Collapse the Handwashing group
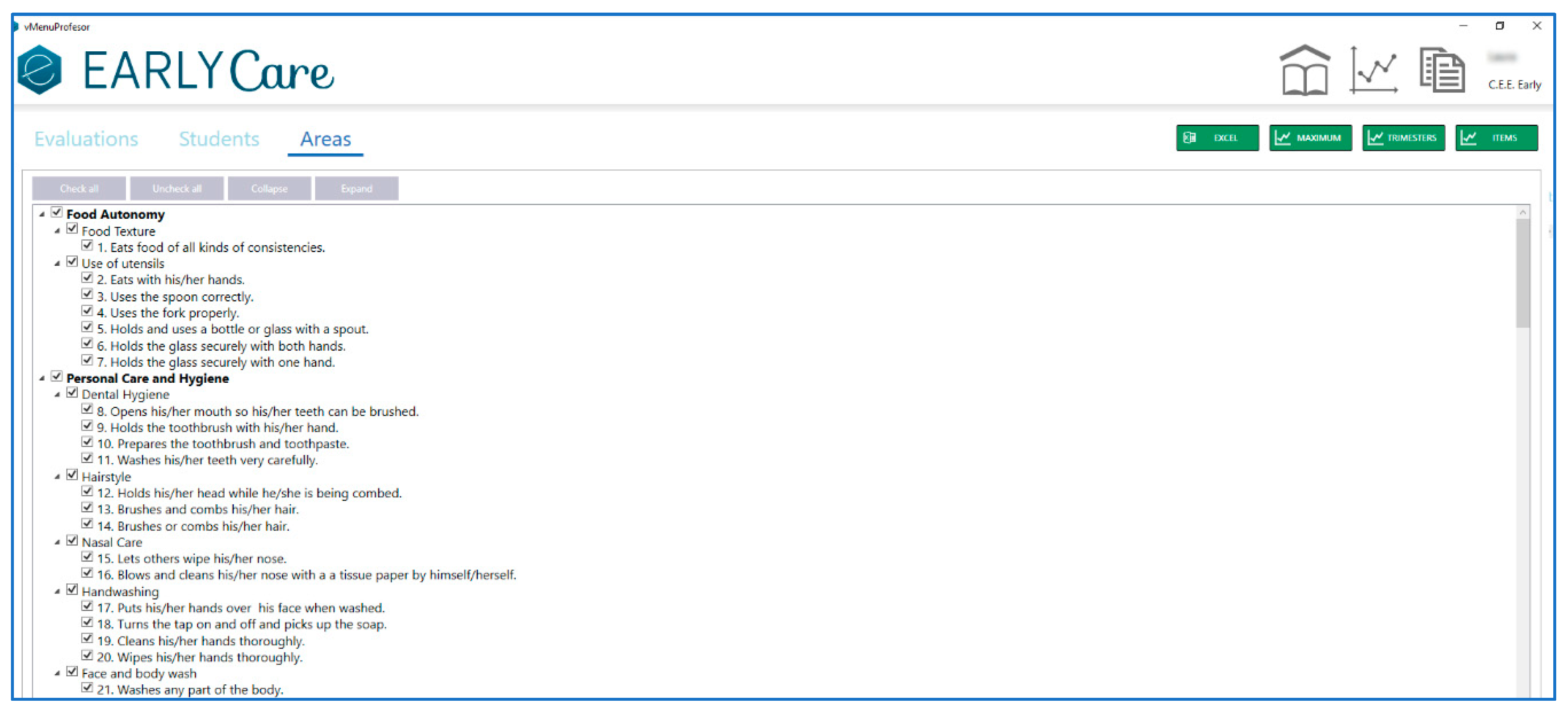Viewport: 1568px width, 710px height. point(57,591)
